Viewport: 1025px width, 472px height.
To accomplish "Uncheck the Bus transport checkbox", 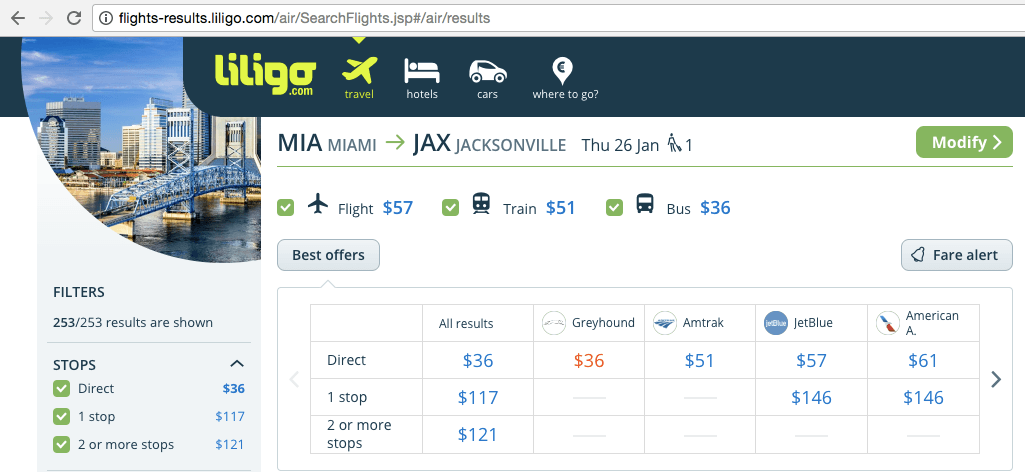I will [x=614, y=208].
